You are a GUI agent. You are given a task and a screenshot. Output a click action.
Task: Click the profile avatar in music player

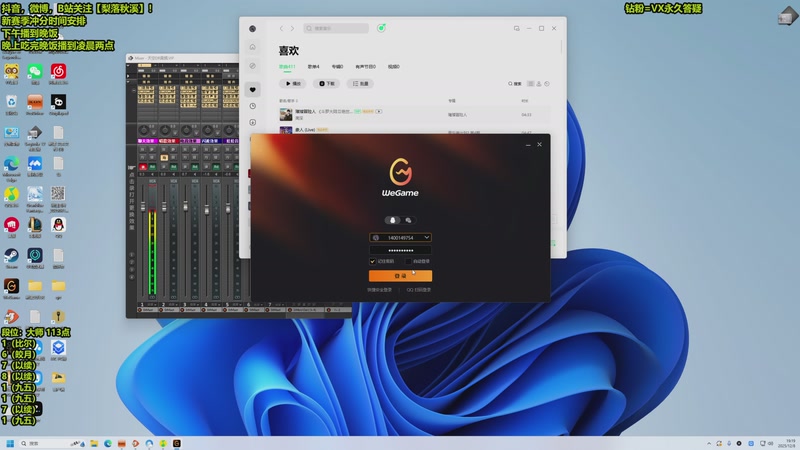point(253,29)
